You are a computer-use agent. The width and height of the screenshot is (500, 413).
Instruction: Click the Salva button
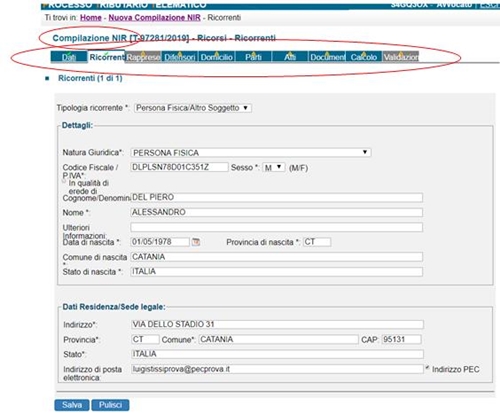click(x=72, y=405)
